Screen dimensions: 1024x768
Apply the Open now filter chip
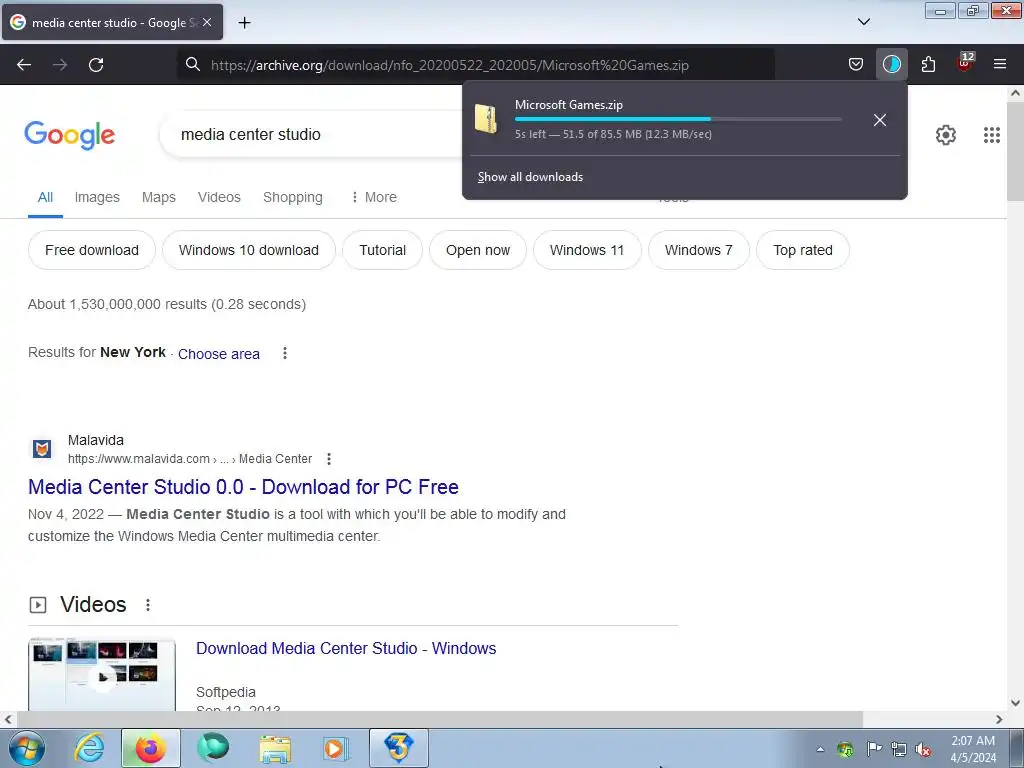(x=478, y=250)
